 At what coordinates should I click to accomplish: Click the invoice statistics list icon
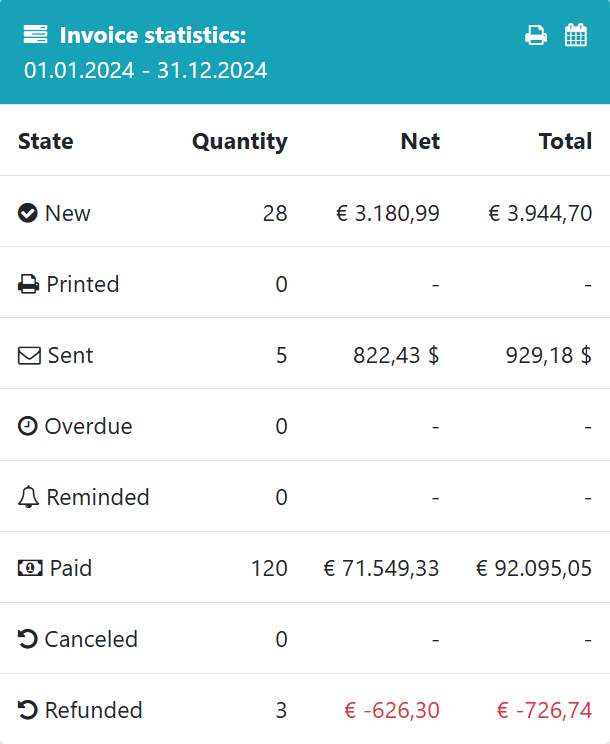[35, 36]
